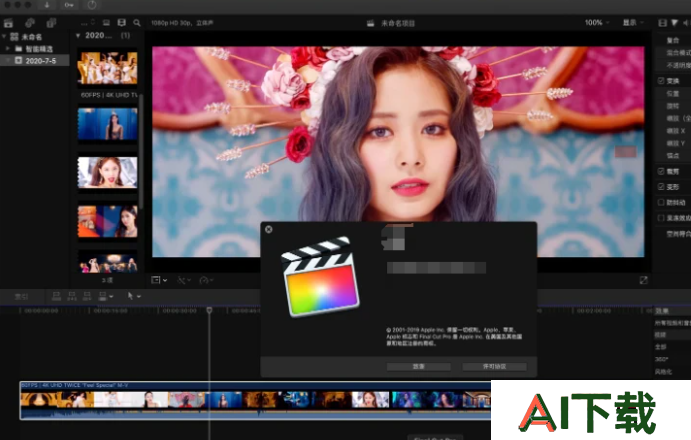Screen dimensions: 691x440
Task: Click the 位置 parameter row
Action: click(x=673, y=93)
